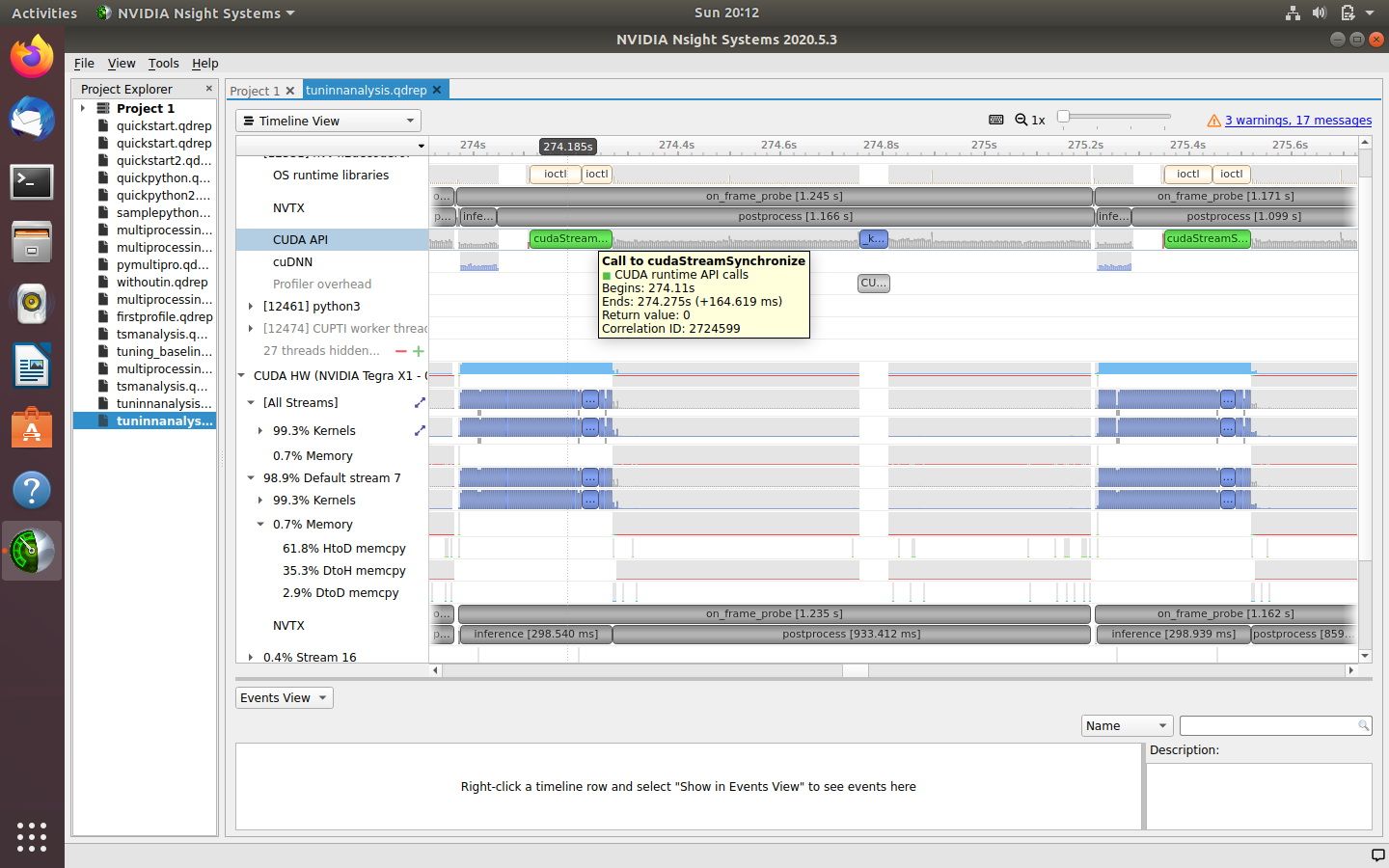Open Firefox from the dock
The image size is (1389, 868).
click(32, 57)
